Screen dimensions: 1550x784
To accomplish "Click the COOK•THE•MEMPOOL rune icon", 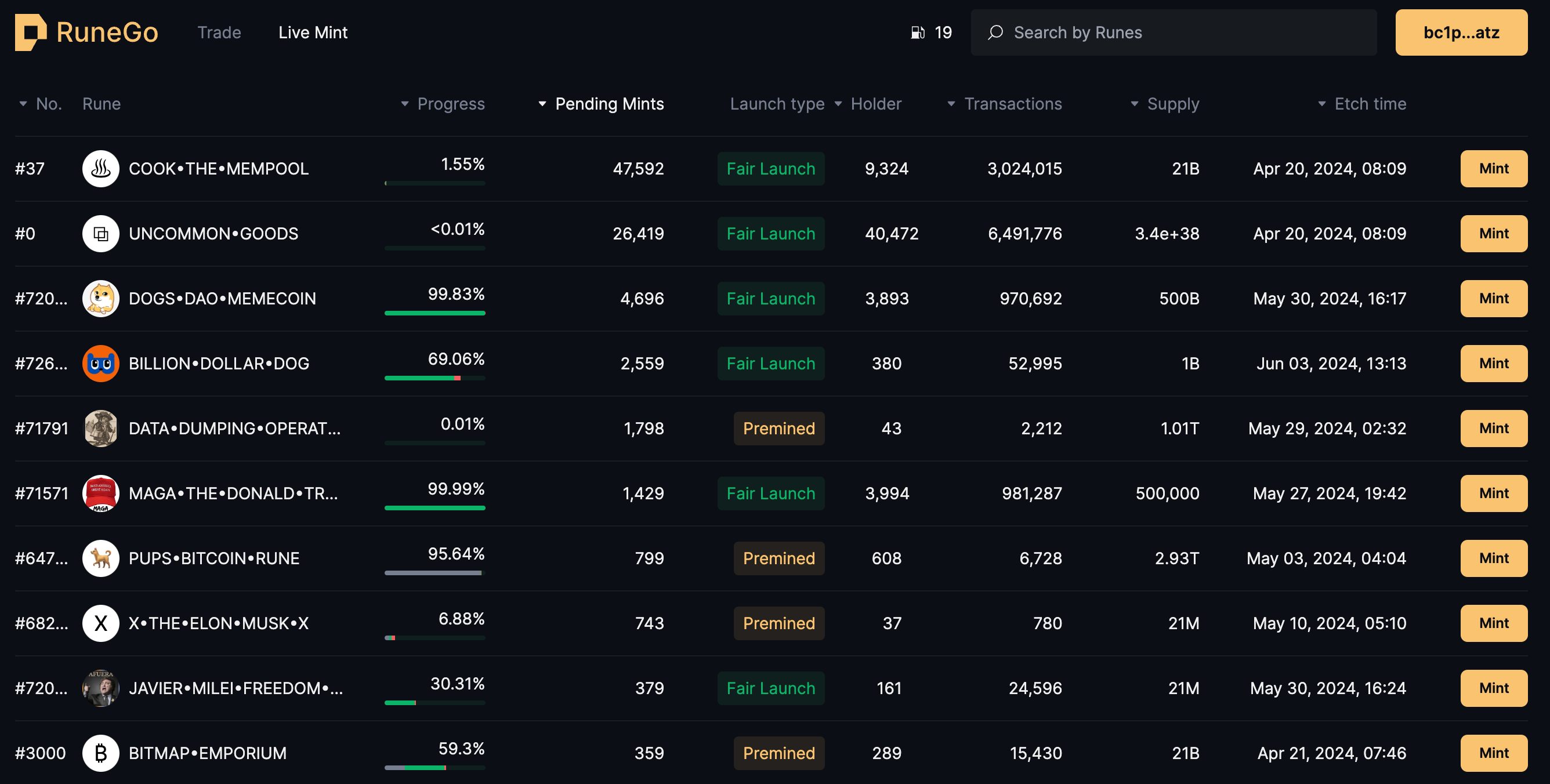I will coord(100,169).
